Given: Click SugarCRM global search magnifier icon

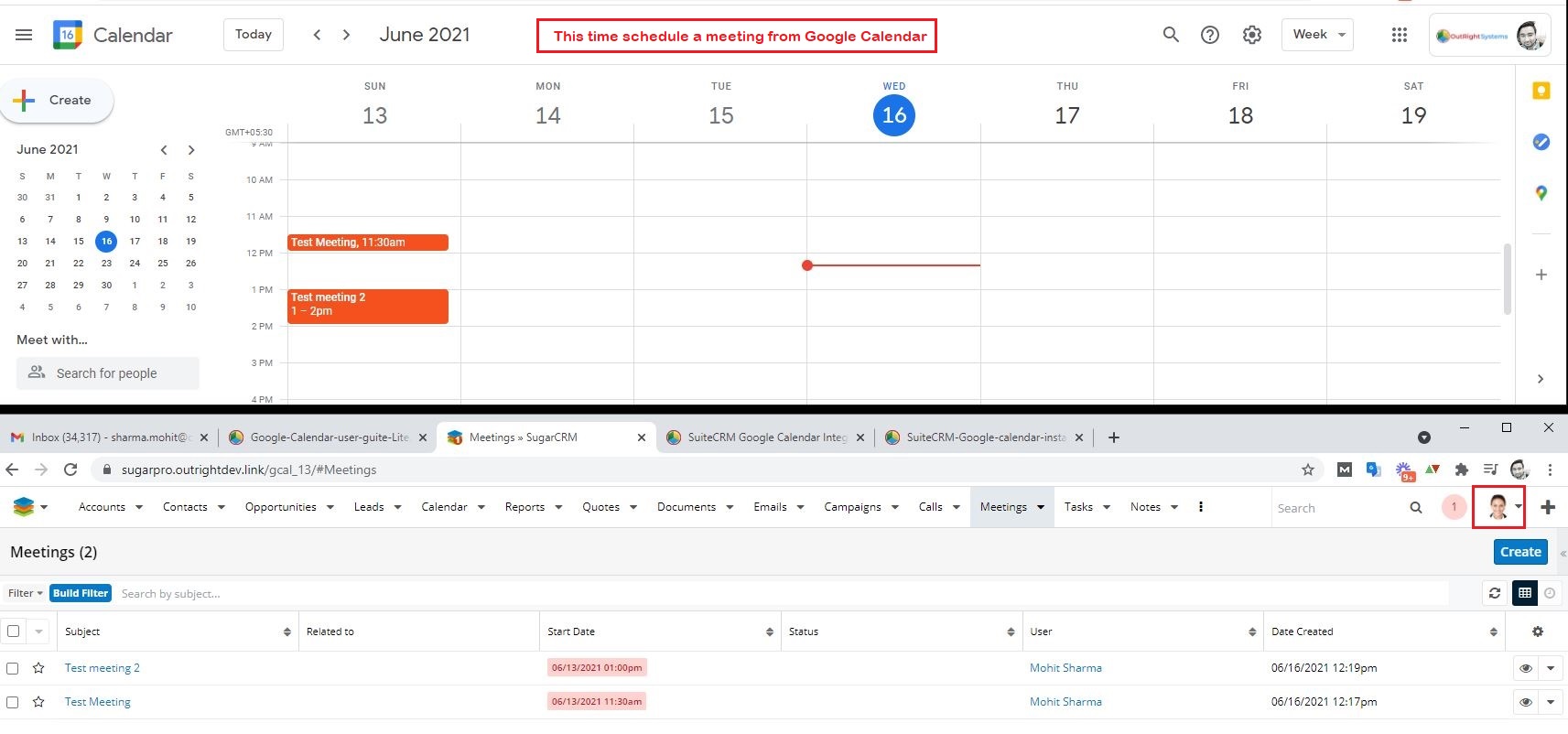Looking at the screenshot, I should click(x=1416, y=507).
